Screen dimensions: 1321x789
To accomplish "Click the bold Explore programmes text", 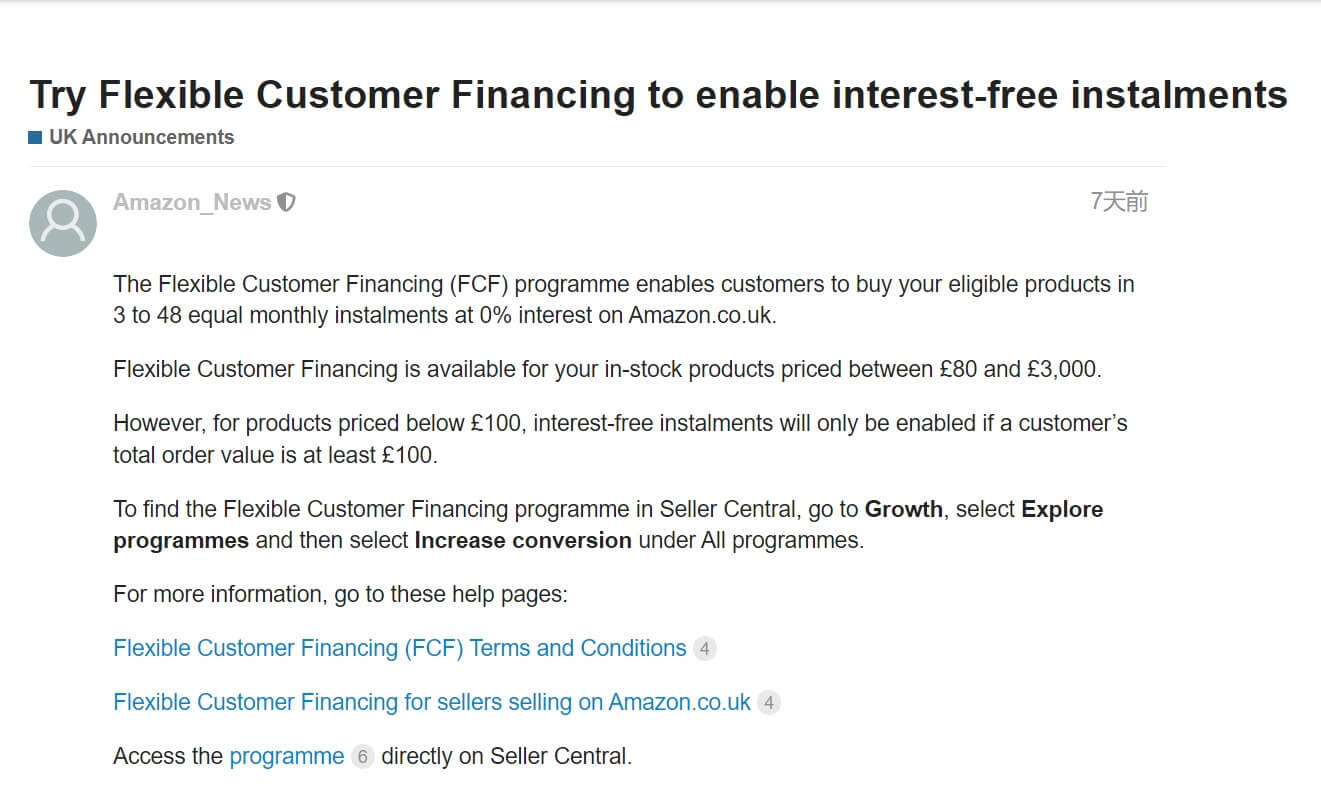I will [1061, 509].
